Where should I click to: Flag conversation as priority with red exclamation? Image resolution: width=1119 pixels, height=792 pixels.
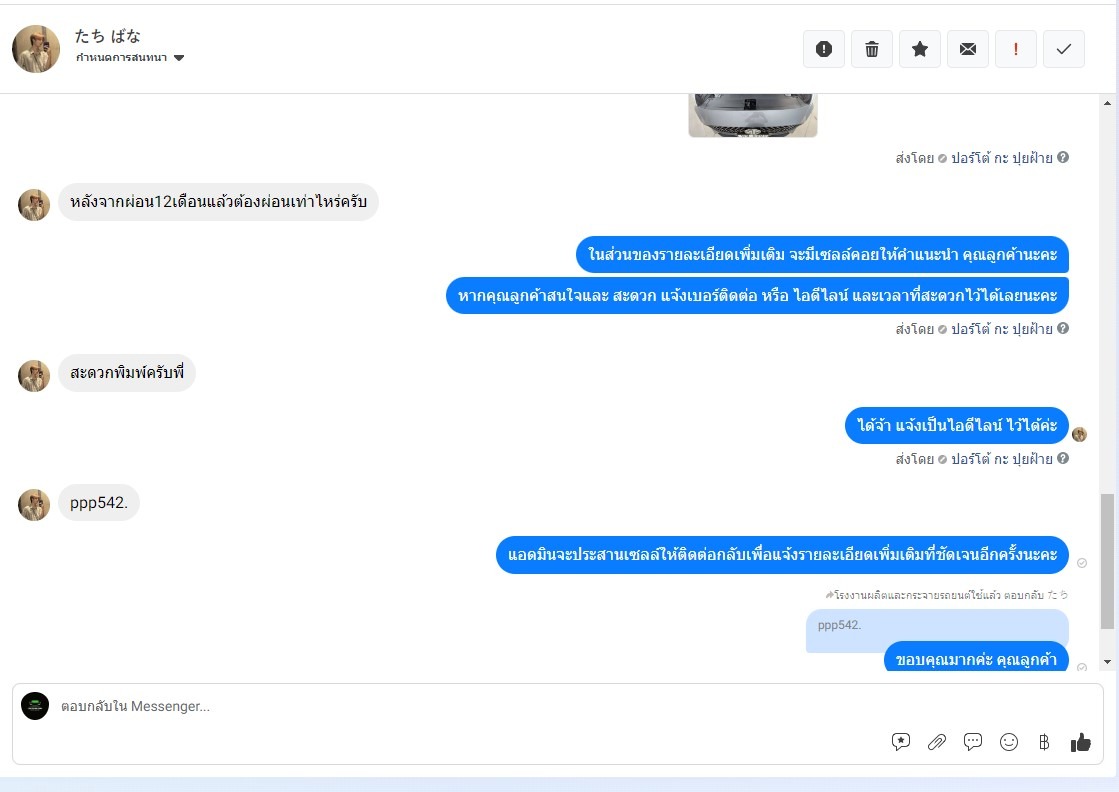1016,49
